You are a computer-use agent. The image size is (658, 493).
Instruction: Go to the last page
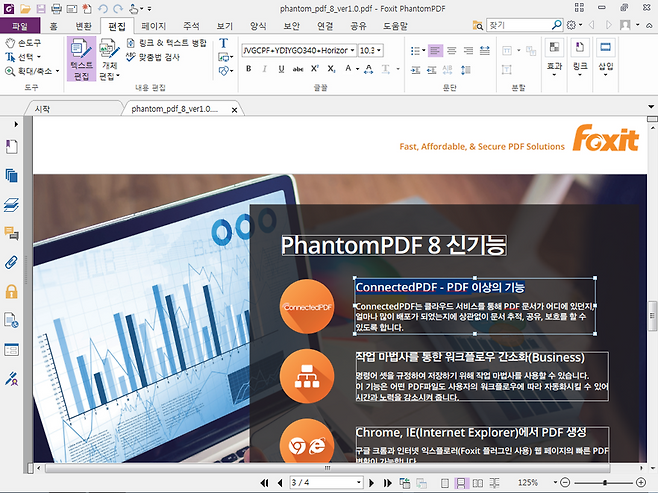(x=387, y=483)
